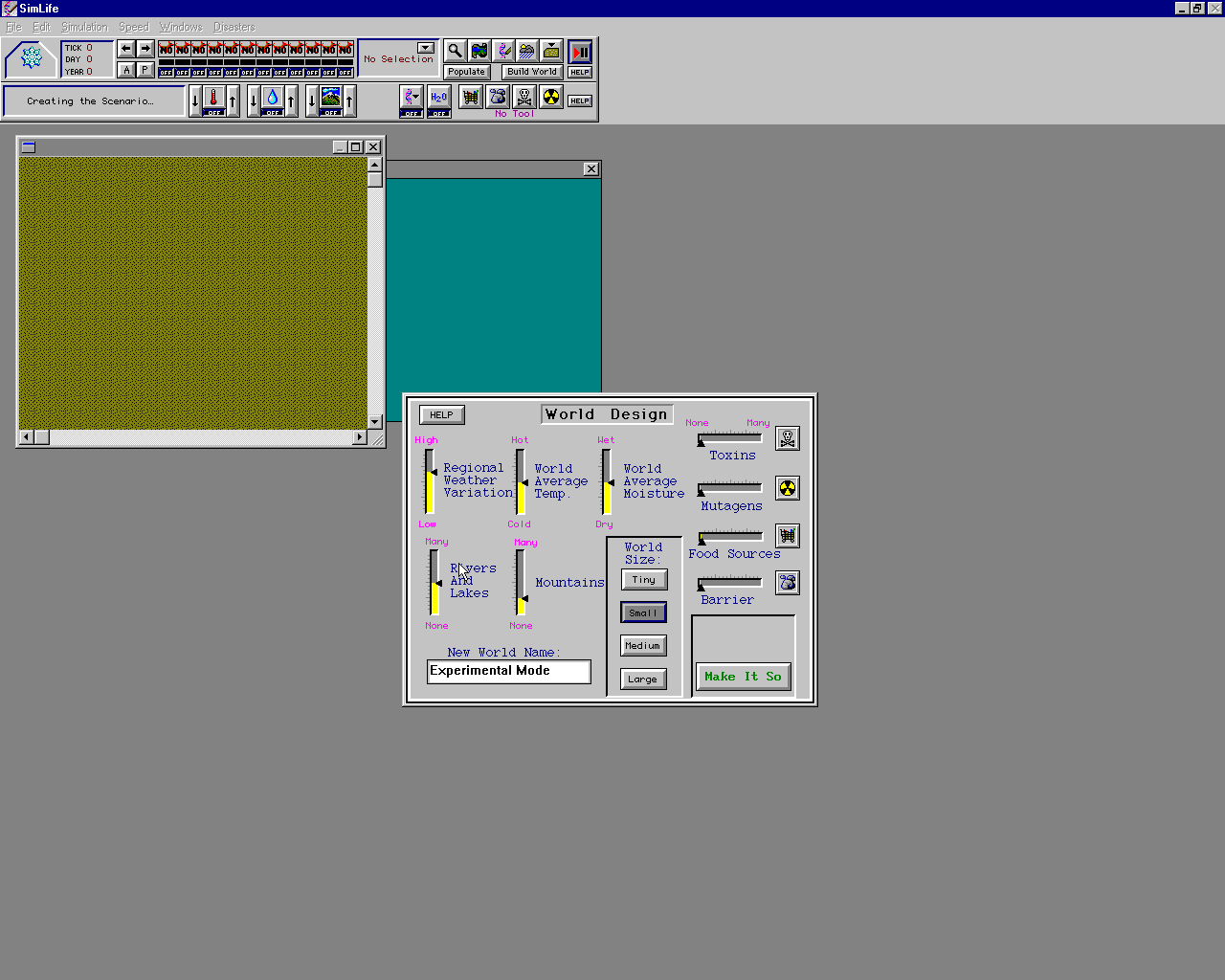The image size is (1225, 980).
Task: Select Tiny world size
Action: [644, 579]
